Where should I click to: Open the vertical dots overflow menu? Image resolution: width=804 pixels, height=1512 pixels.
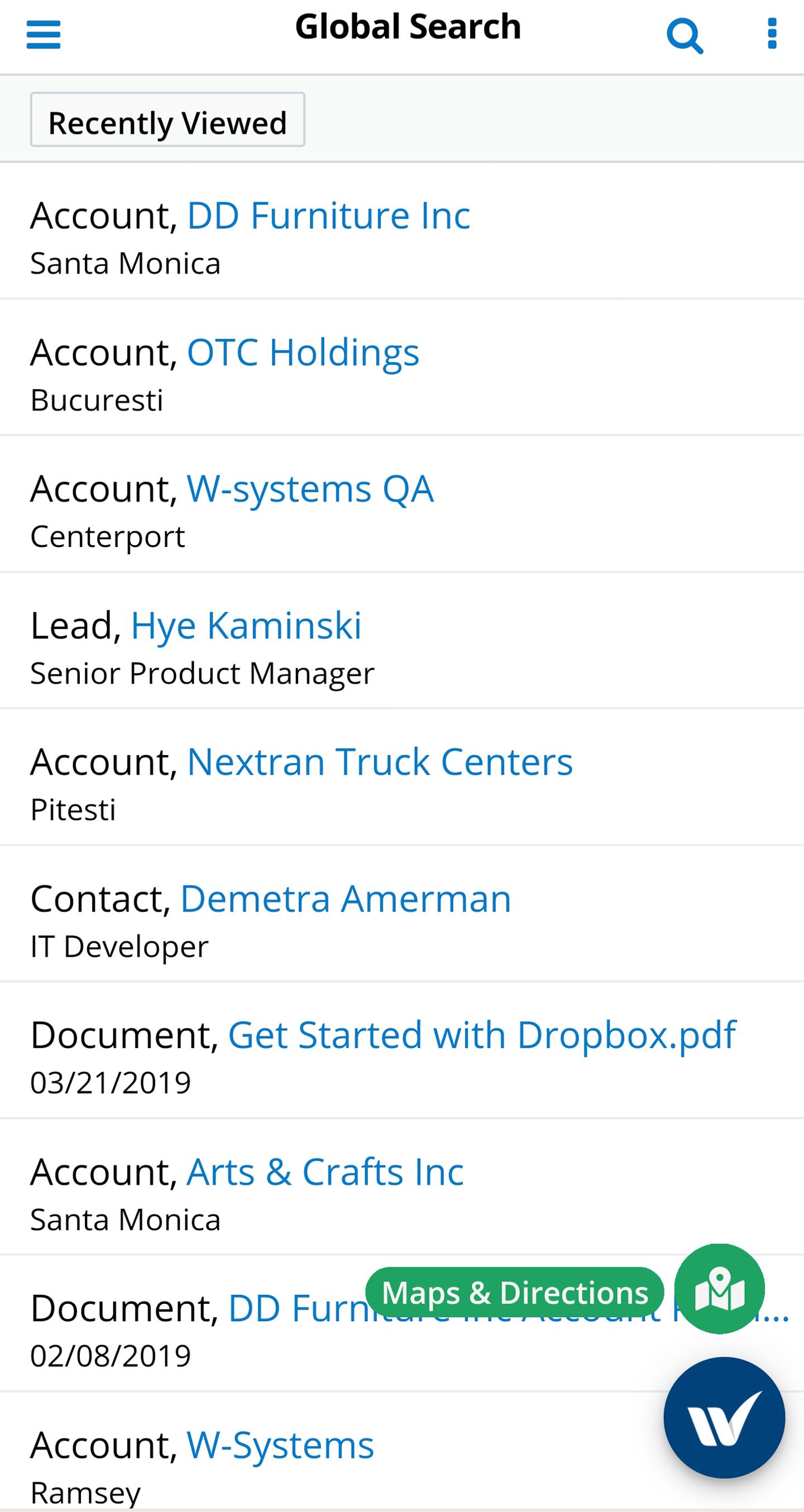pos(772,33)
